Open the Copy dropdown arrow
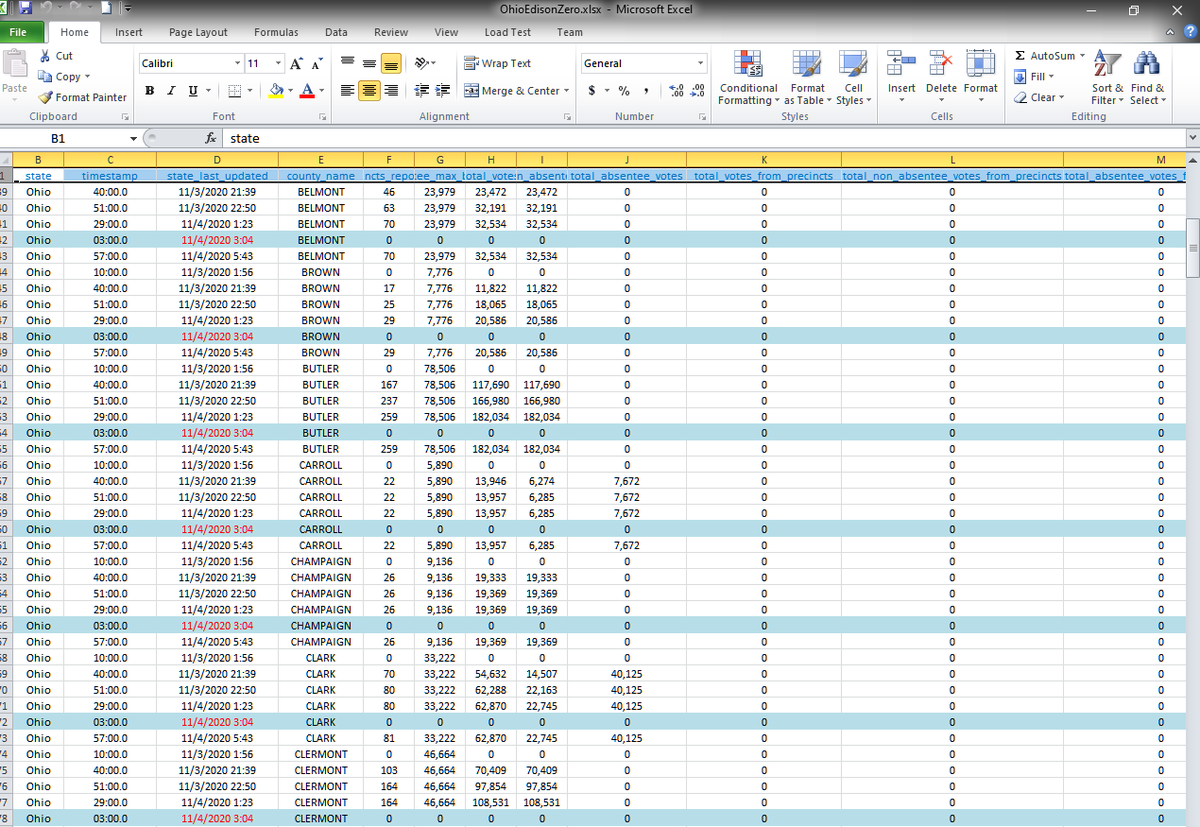Image resolution: width=1200 pixels, height=827 pixels. 87,77
